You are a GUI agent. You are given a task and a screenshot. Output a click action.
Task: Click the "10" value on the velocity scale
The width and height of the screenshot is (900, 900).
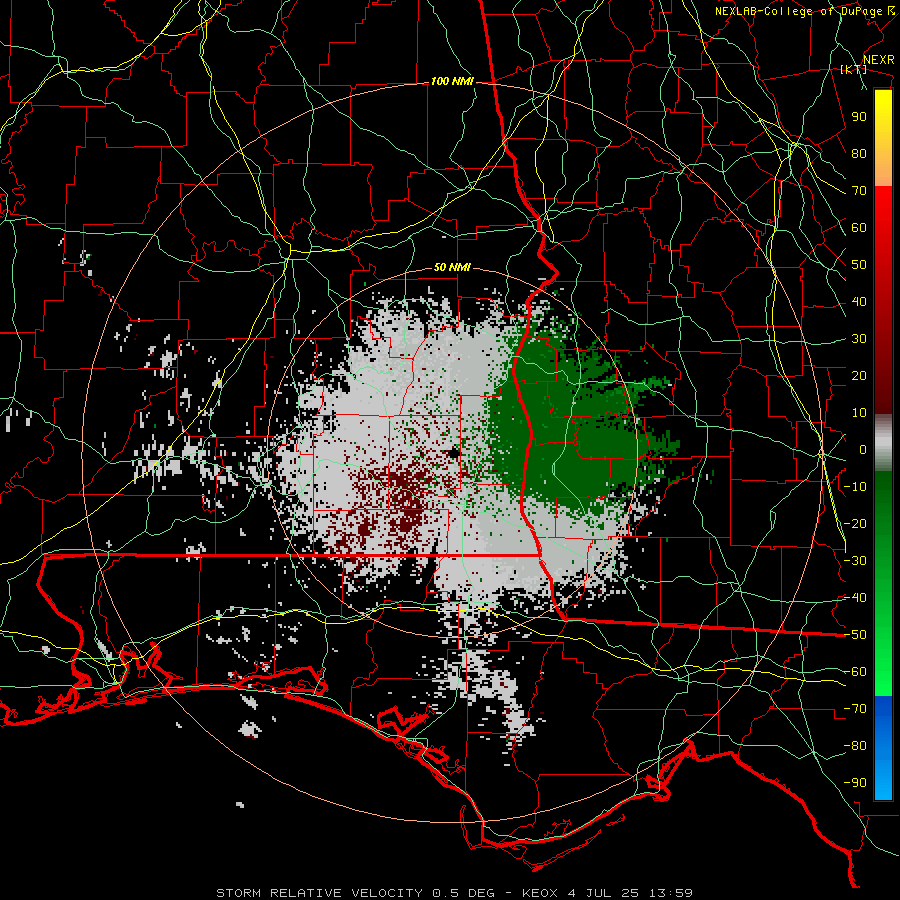[859, 413]
